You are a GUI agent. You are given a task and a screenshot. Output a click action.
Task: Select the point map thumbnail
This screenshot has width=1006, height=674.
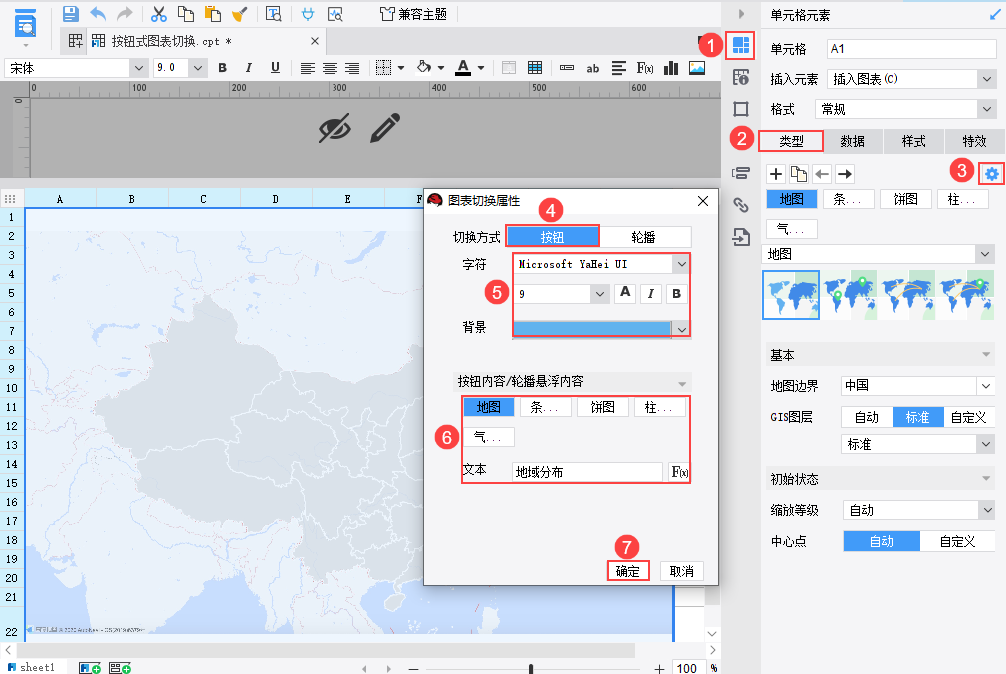[x=849, y=295]
